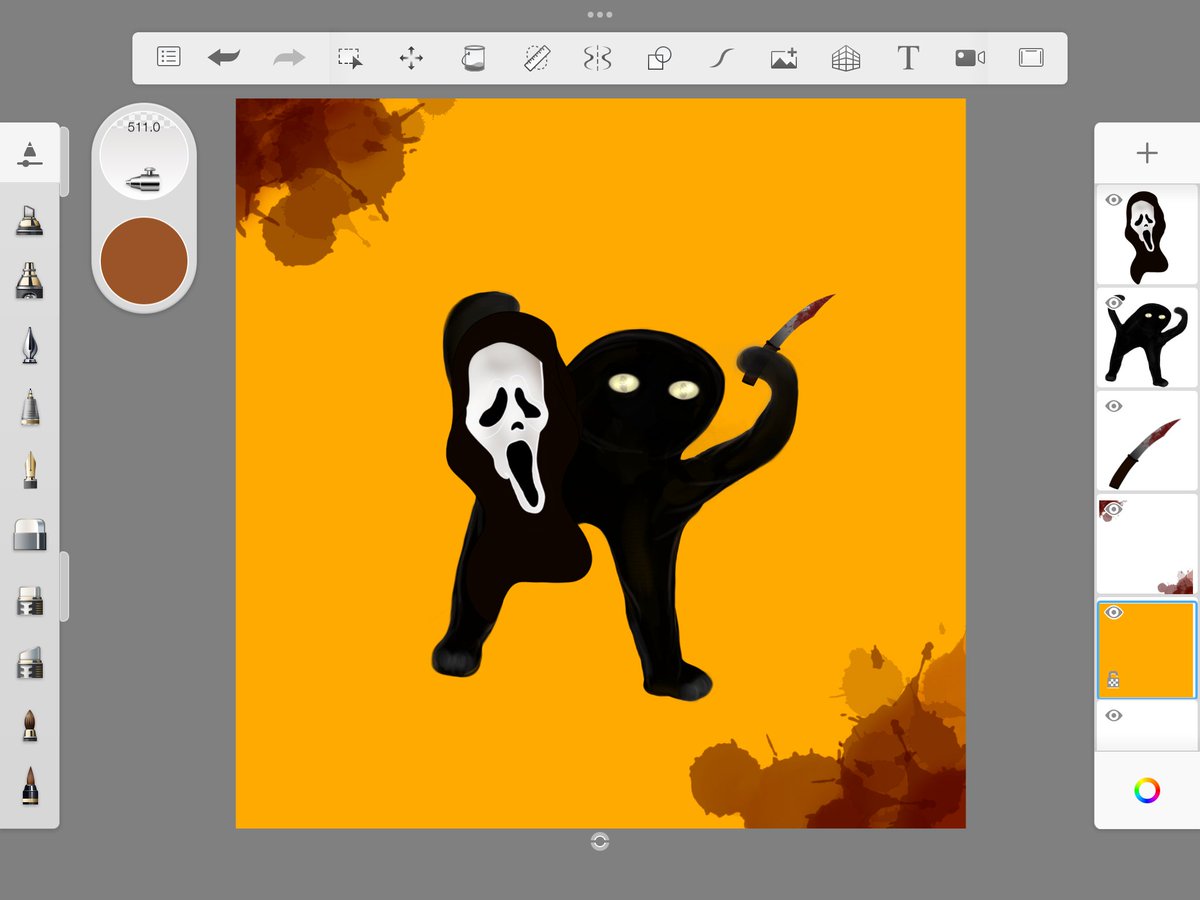Screen dimensions: 1200x900
Task: Open the Ruler guides tool
Action: click(537, 58)
